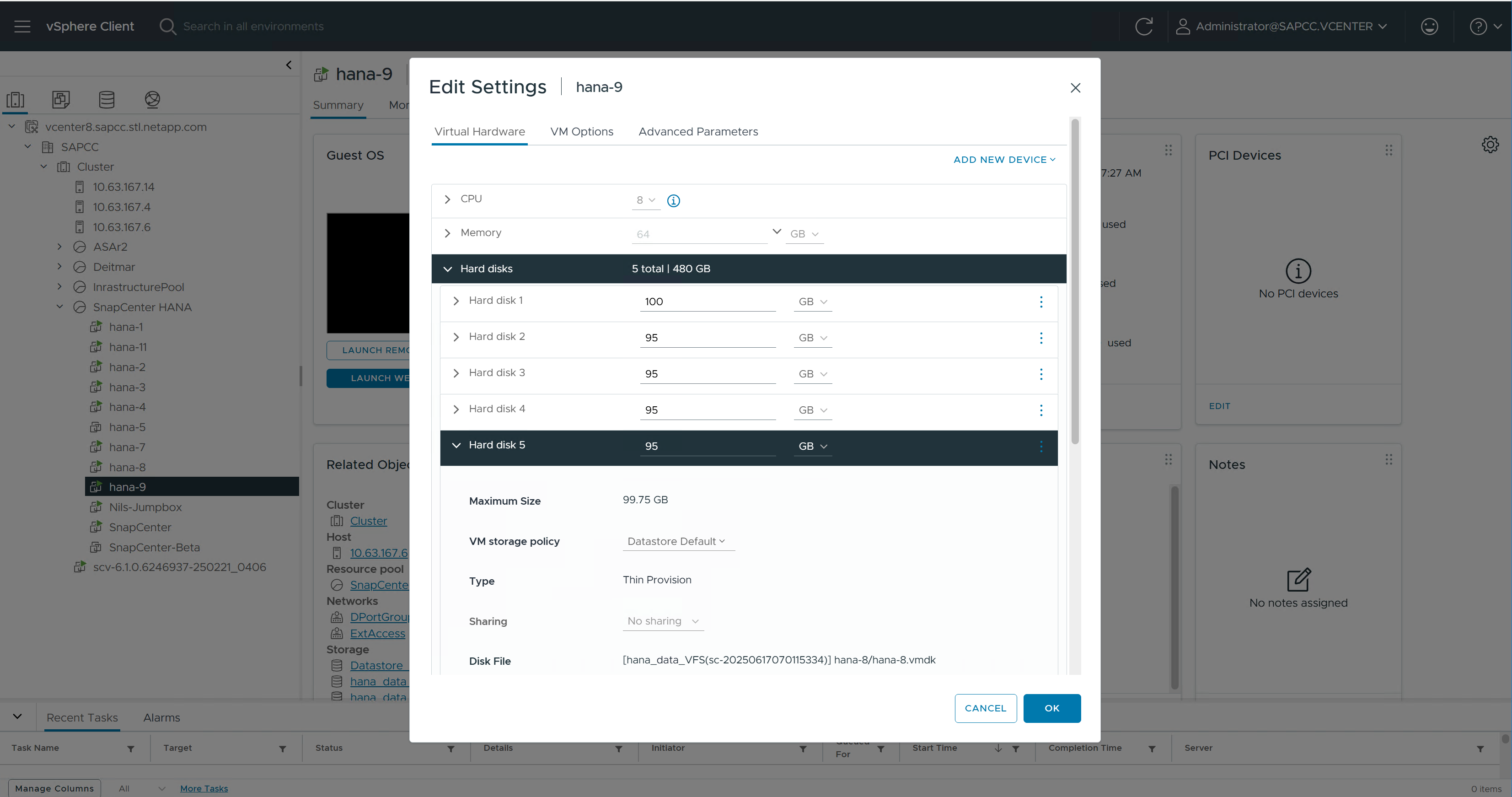Screen dimensions: 1512x797
Task: Open the Hard disk 2 GB unit dropdown
Action: pos(812,338)
